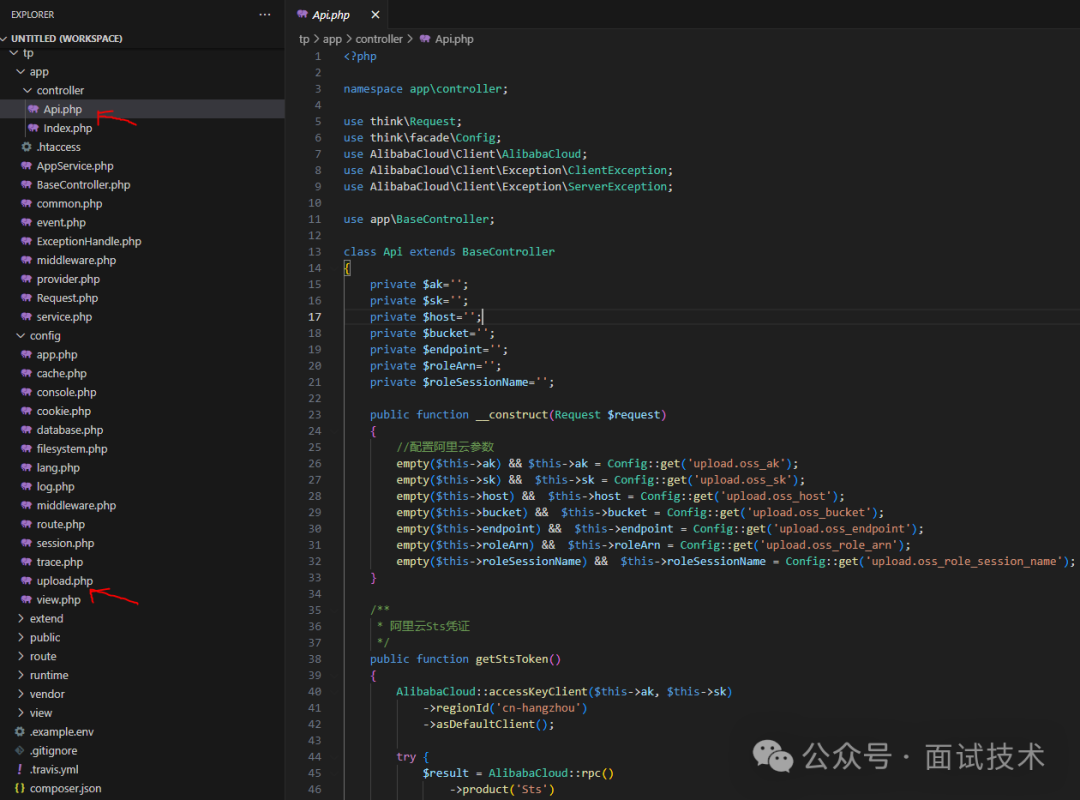Click the PHP icon beside route.php
Image resolution: width=1080 pixels, height=800 pixels.
coord(26,524)
